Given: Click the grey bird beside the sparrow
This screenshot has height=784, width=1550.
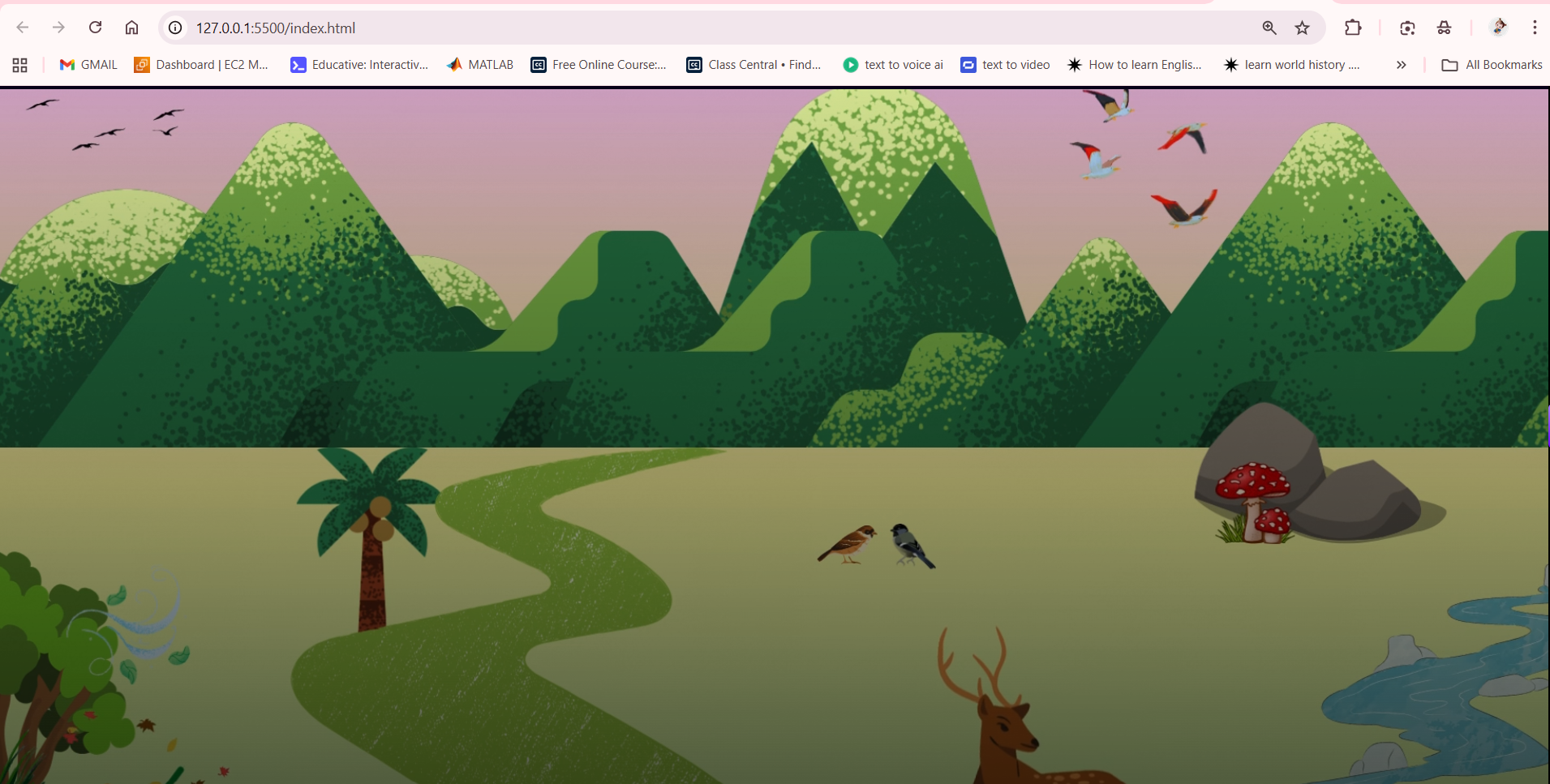Looking at the screenshot, I should click(x=912, y=546).
